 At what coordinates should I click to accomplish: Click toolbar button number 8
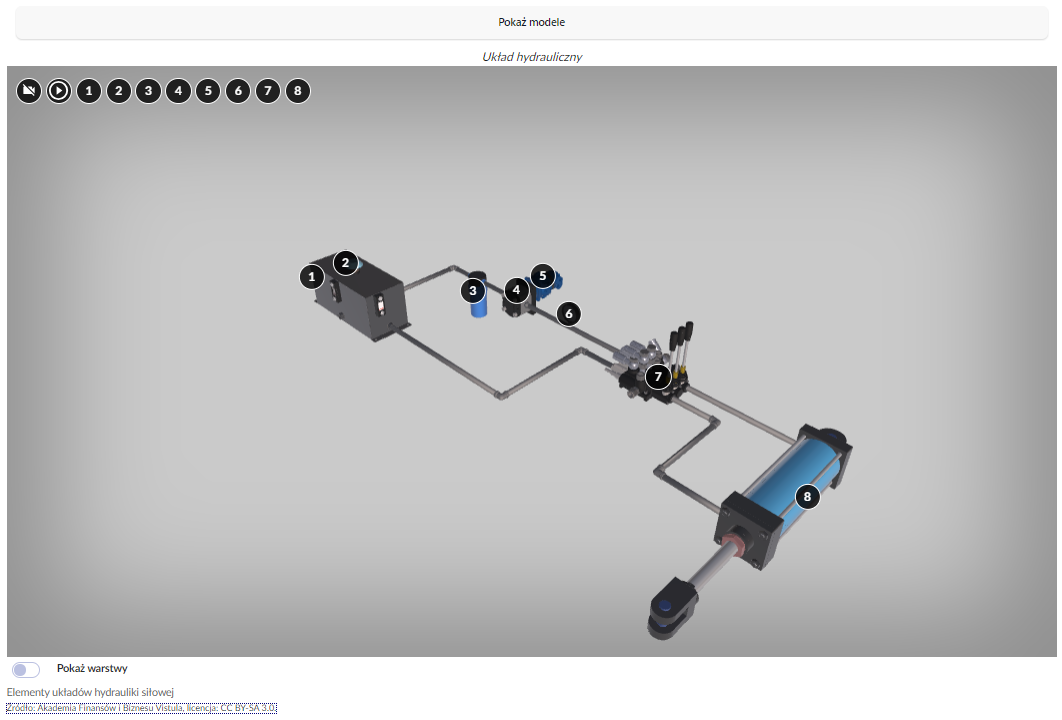pyautogui.click(x=297, y=91)
